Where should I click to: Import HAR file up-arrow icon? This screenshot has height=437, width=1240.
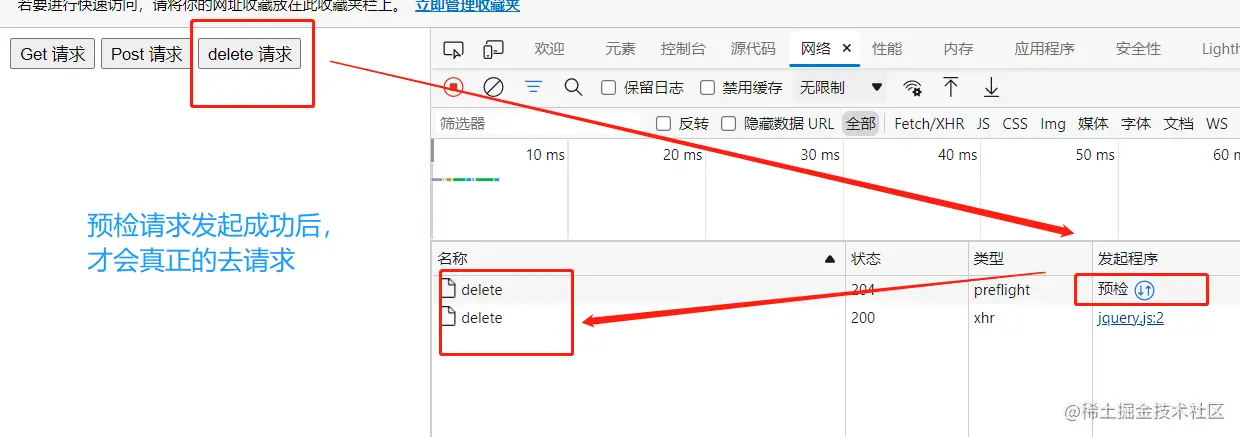click(x=951, y=87)
